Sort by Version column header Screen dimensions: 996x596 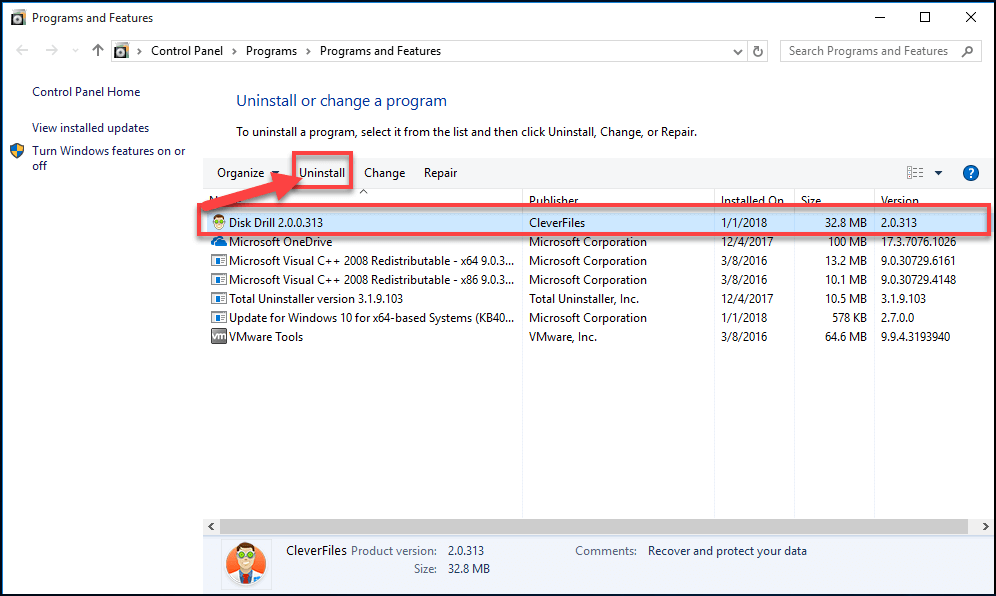pyautogui.click(x=931, y=200)
